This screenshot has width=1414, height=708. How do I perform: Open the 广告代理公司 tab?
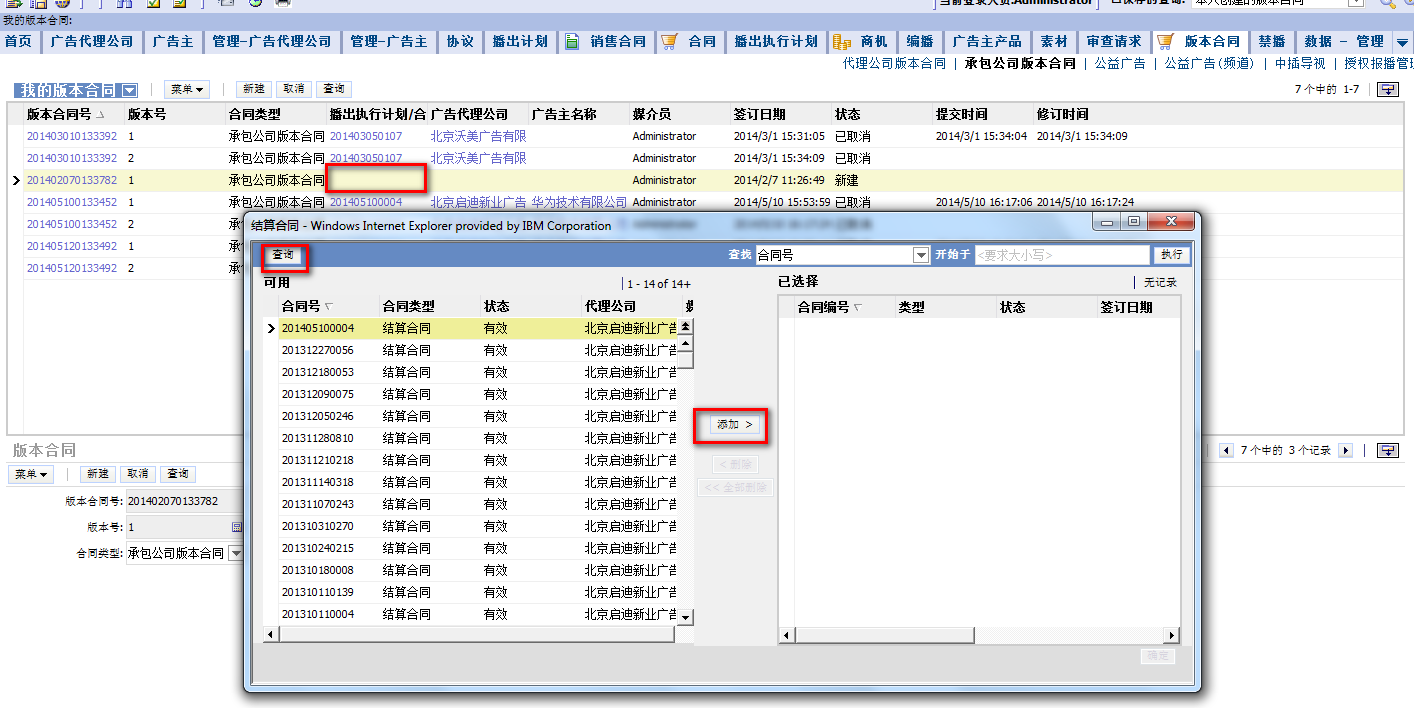91,41
